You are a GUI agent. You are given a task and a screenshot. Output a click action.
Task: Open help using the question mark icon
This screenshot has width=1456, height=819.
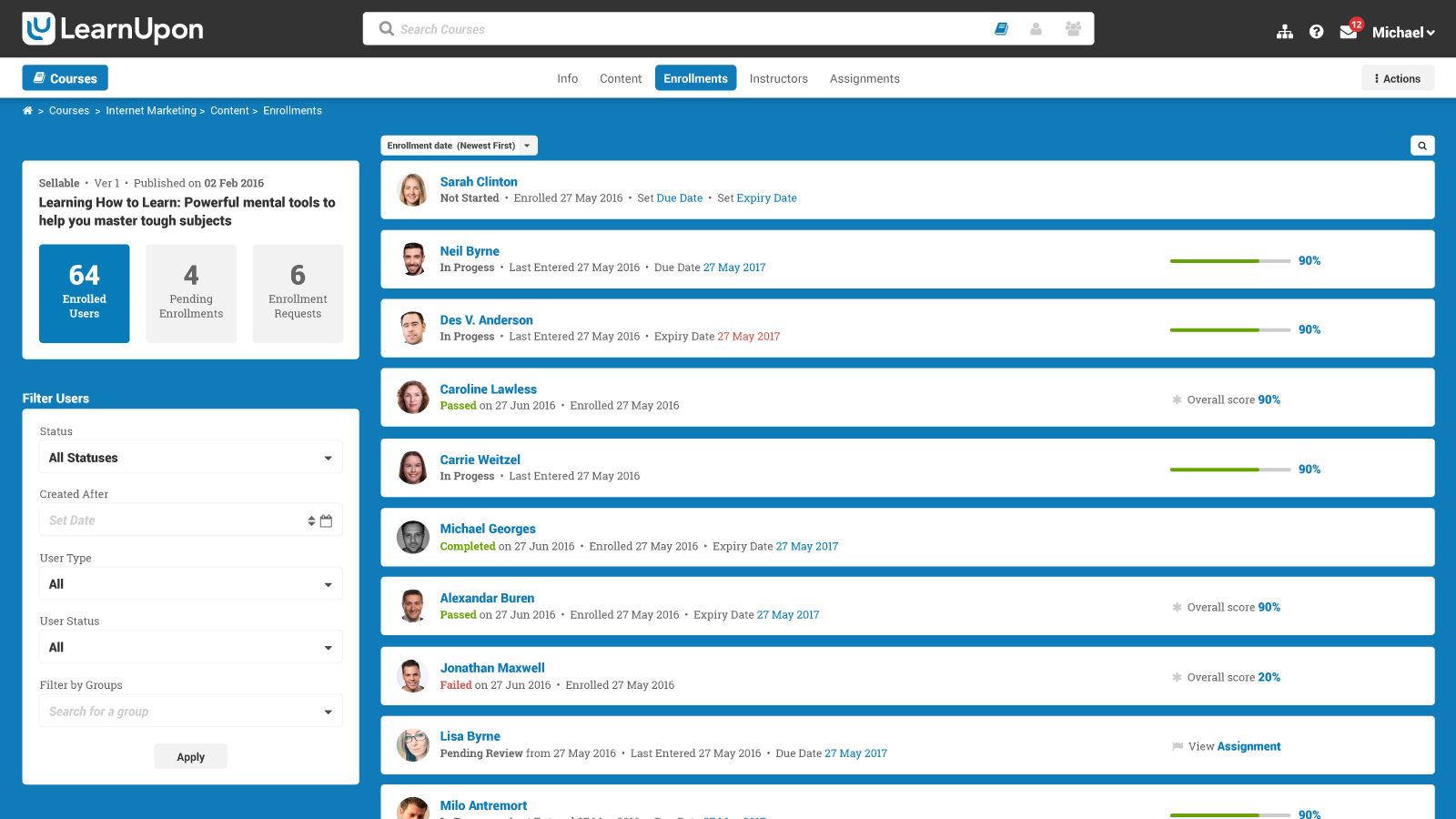click(1316, 30)
